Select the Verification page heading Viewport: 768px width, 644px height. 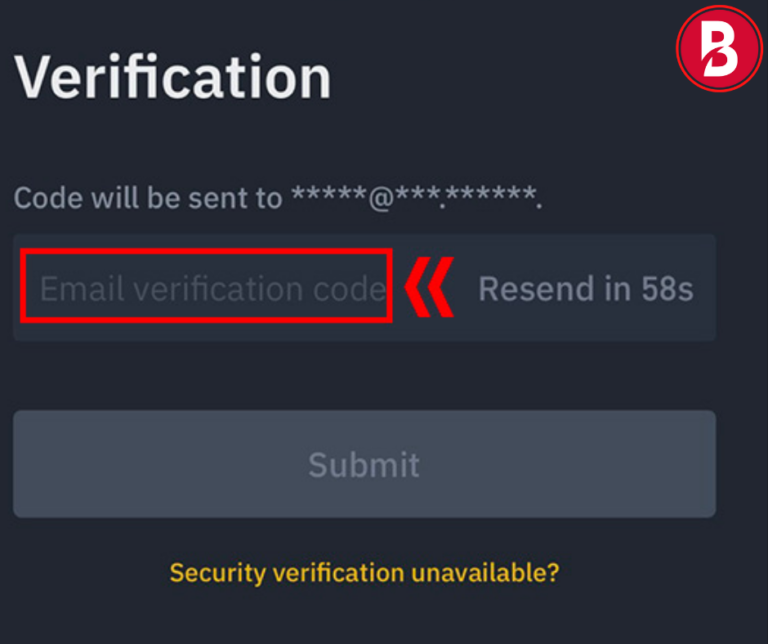click(173, 77)
